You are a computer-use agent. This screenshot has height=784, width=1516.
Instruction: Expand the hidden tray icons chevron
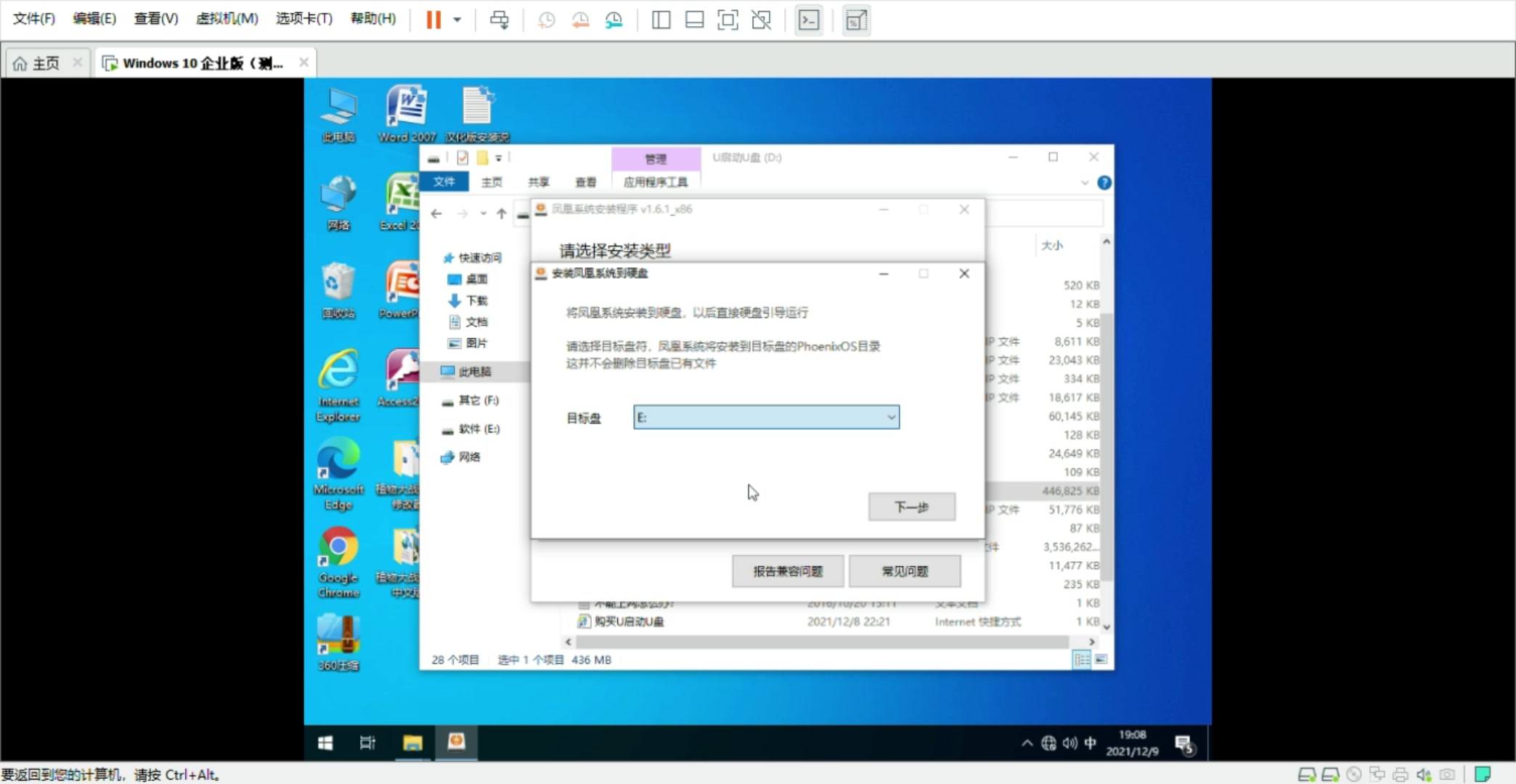[1027, 743]
